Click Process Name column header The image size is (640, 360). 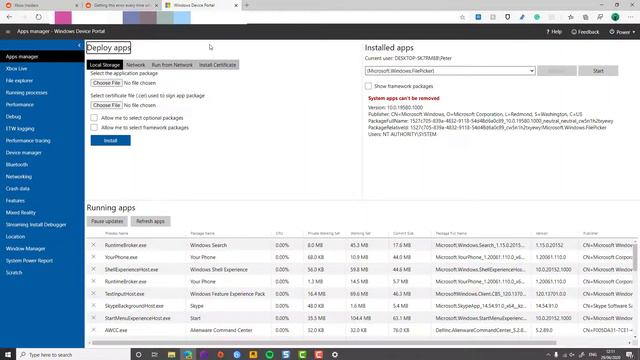(117, 233)
